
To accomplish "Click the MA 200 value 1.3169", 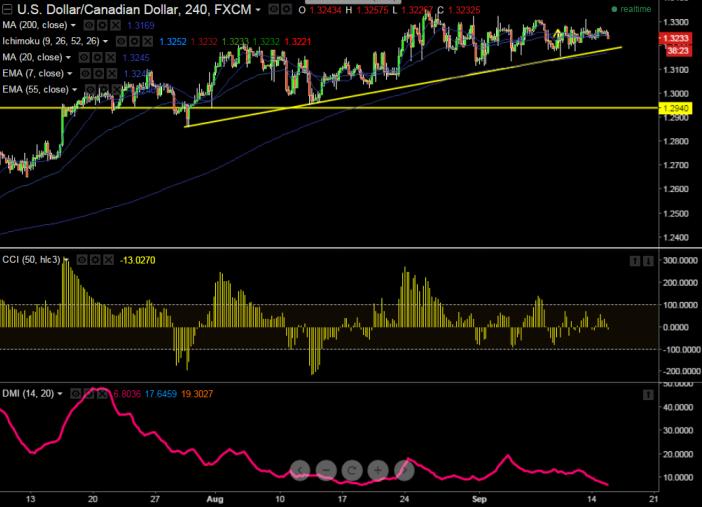I will point(141,26).
